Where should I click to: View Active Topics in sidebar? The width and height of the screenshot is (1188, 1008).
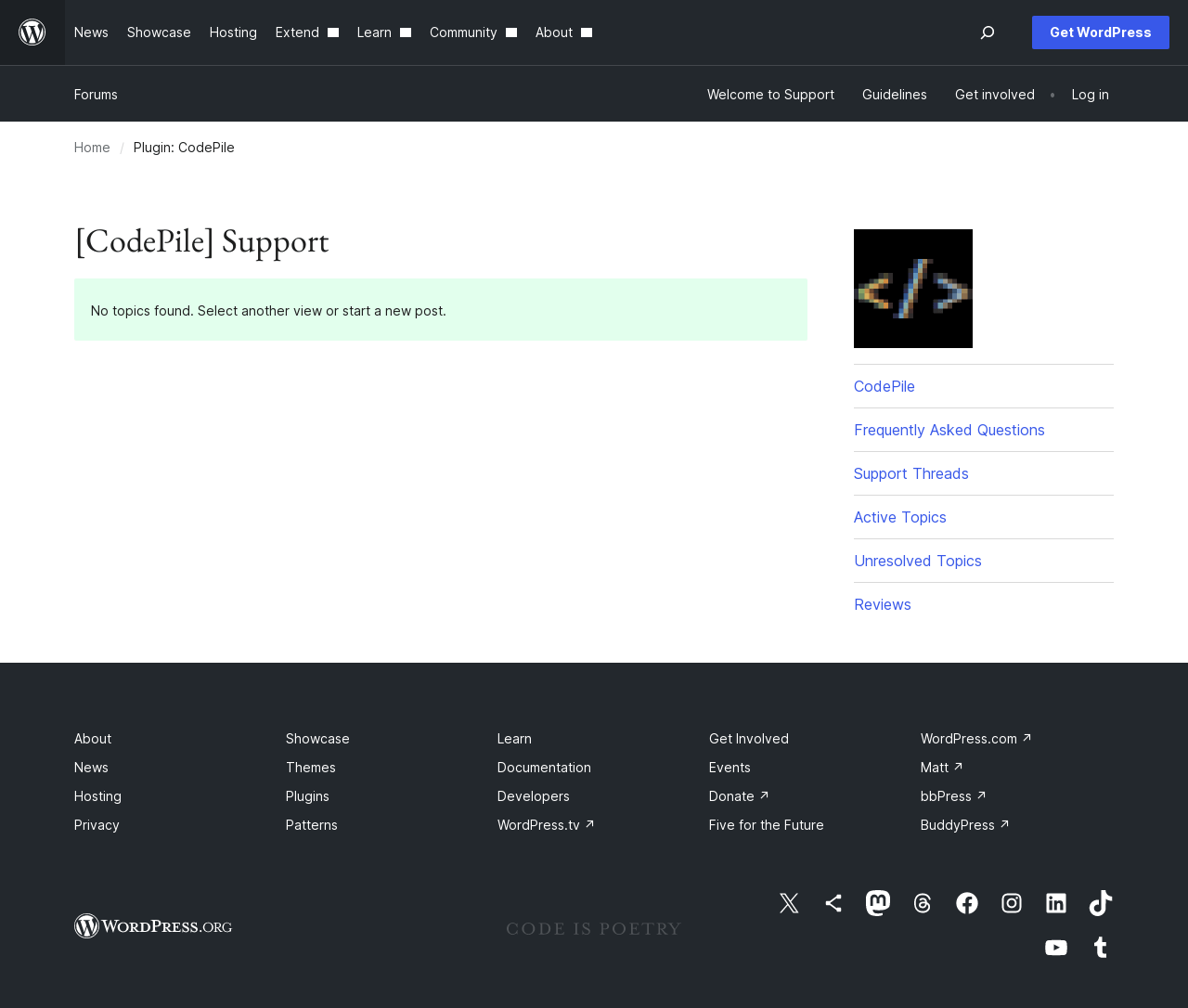tap(900, 517)
